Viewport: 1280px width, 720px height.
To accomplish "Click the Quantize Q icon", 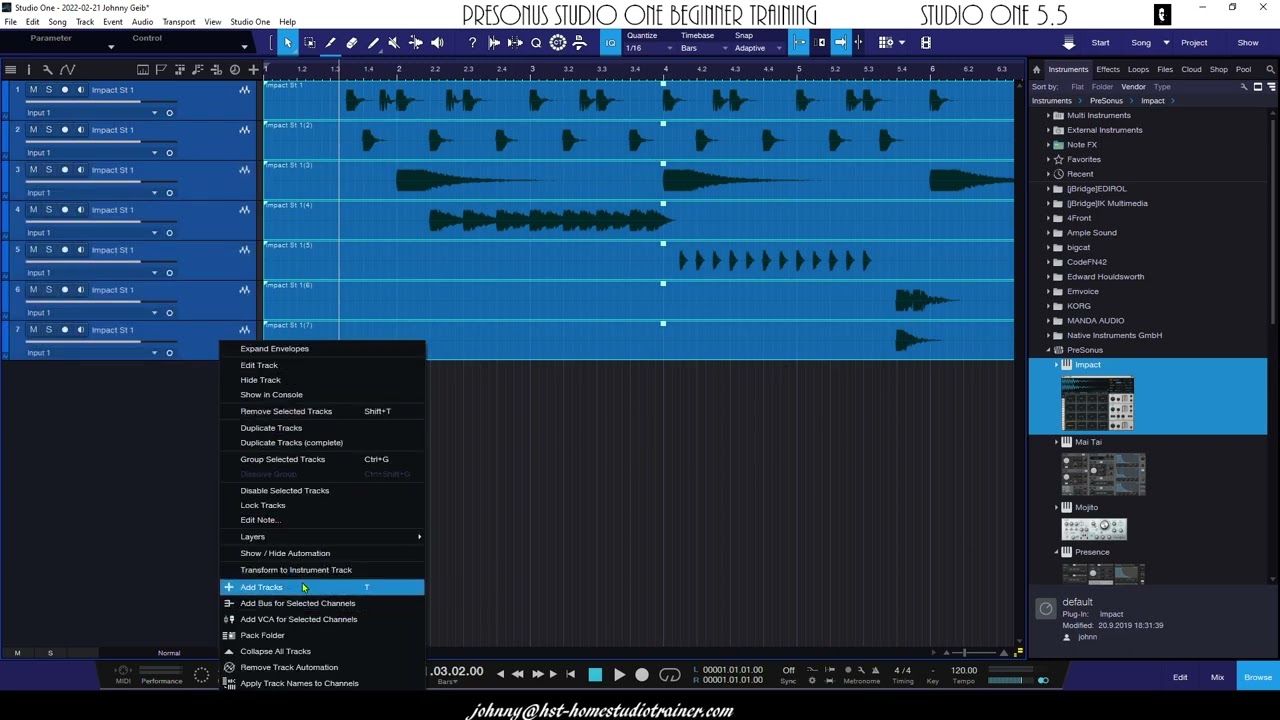I will 536,43.
